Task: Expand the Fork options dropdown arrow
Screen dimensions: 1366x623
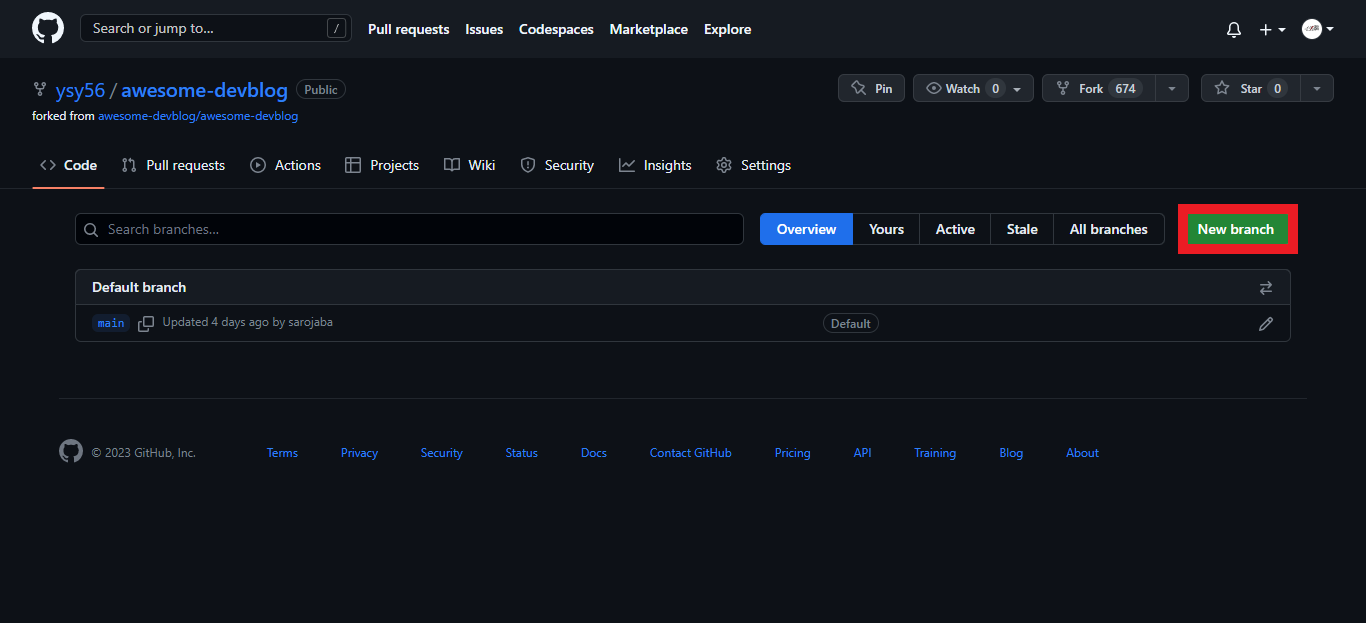Action: pos(1172,88)
